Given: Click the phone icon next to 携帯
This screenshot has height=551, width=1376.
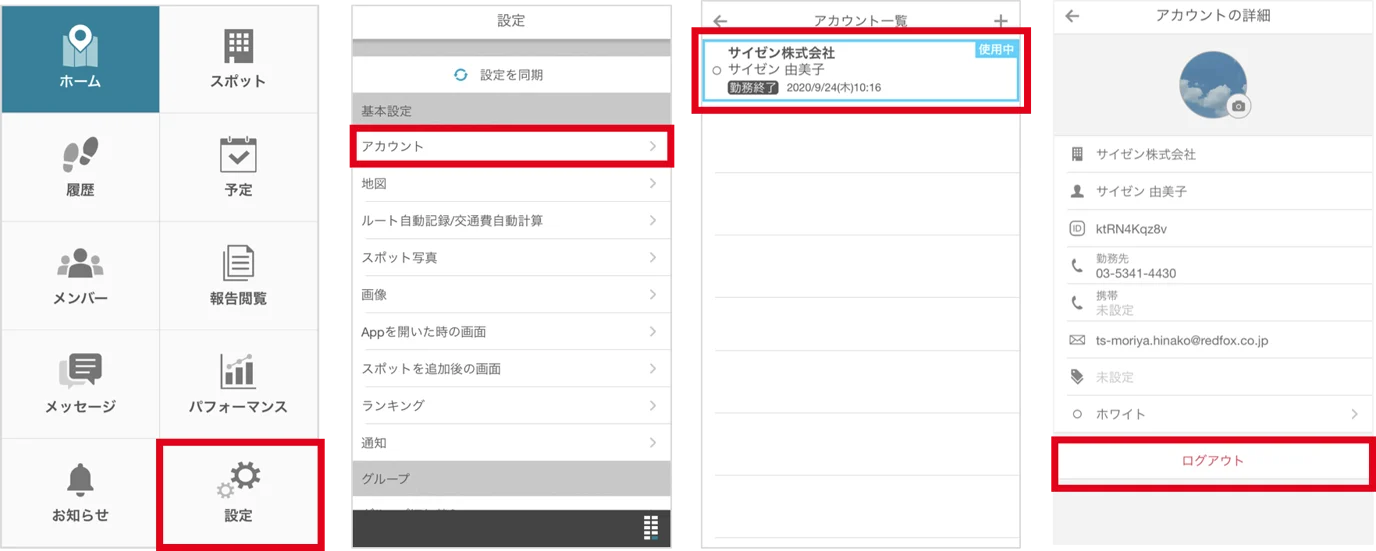Looking at the screenshot, I should coord(1077,303).
